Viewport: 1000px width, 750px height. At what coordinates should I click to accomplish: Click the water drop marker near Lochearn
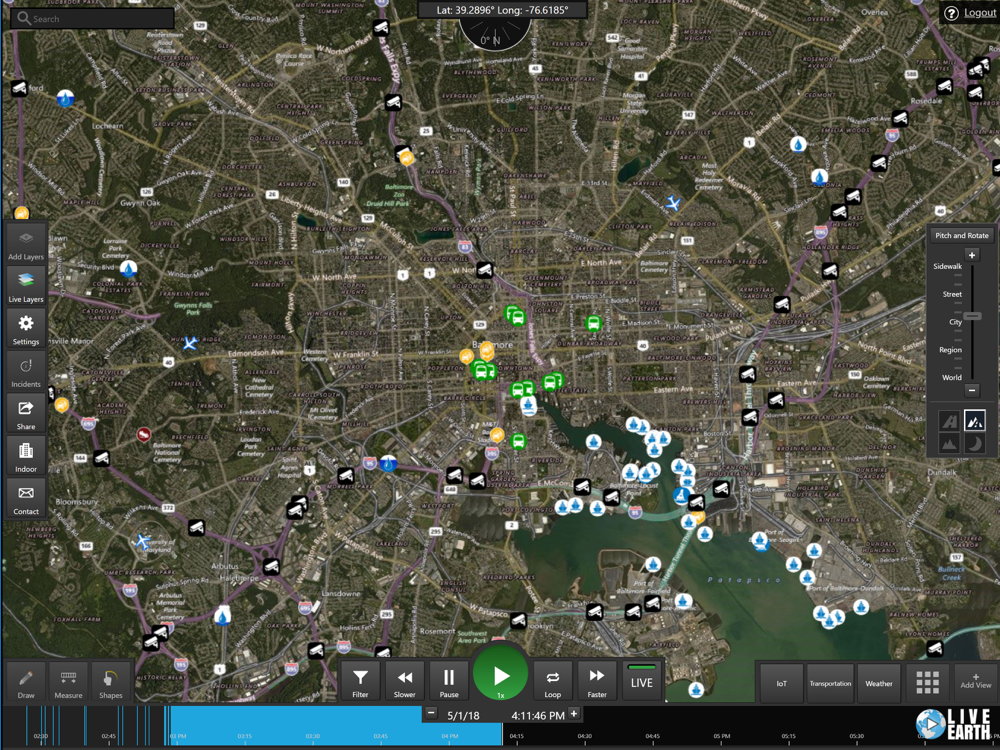65,98
